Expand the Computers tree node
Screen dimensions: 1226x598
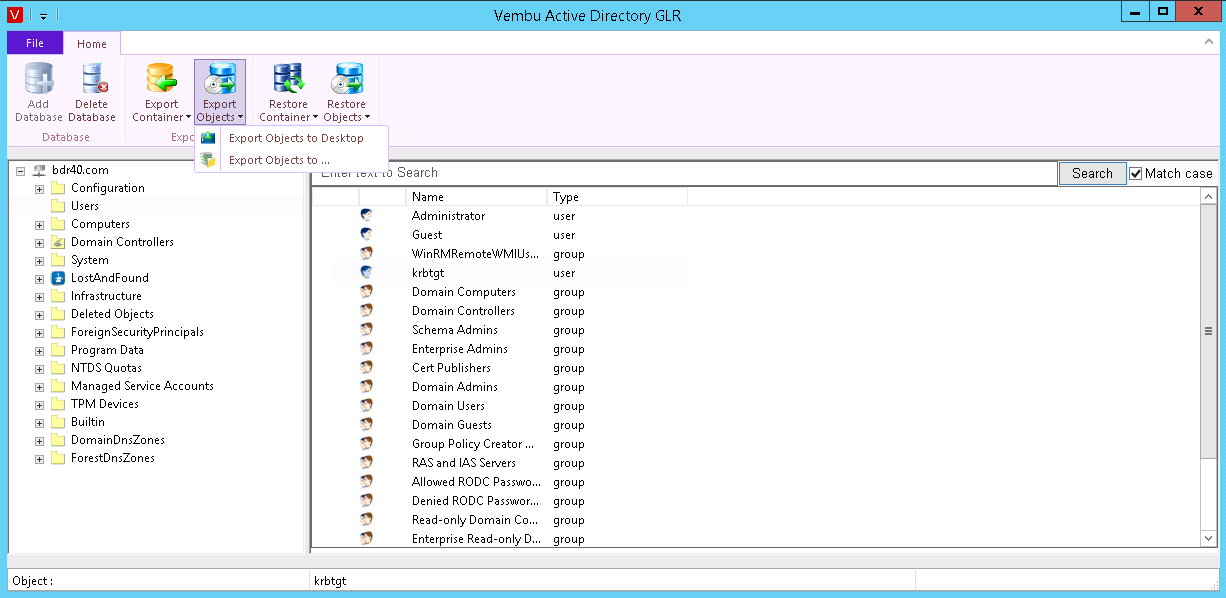[39, 224]
